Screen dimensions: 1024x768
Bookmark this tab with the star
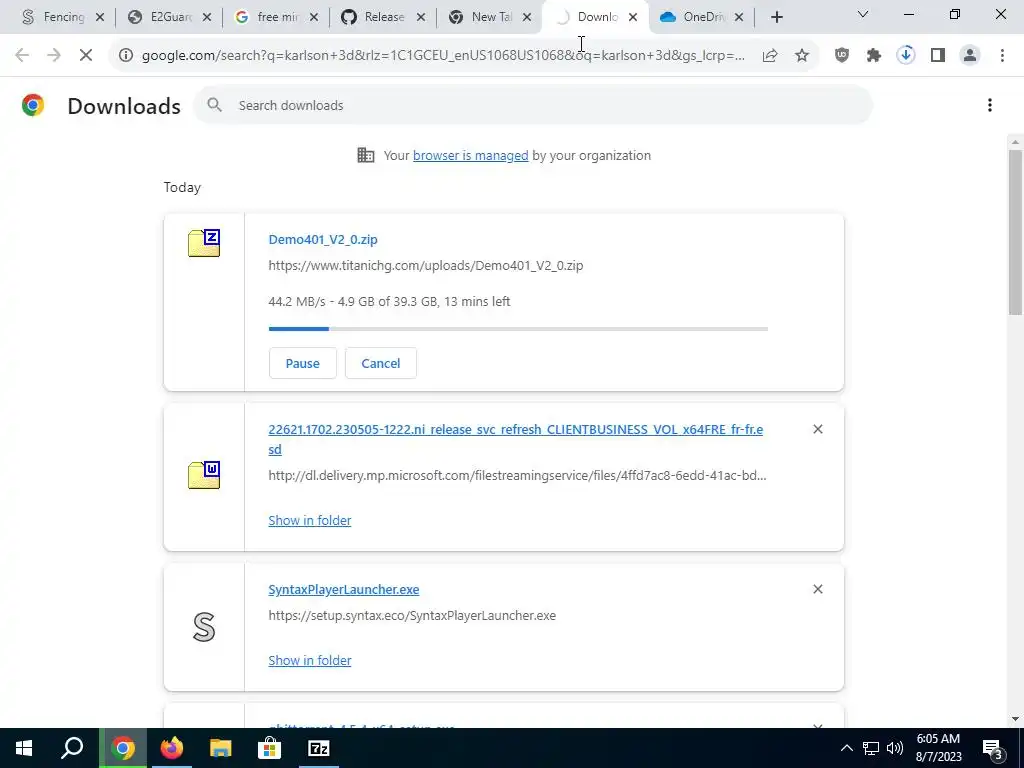click(802, 56)
